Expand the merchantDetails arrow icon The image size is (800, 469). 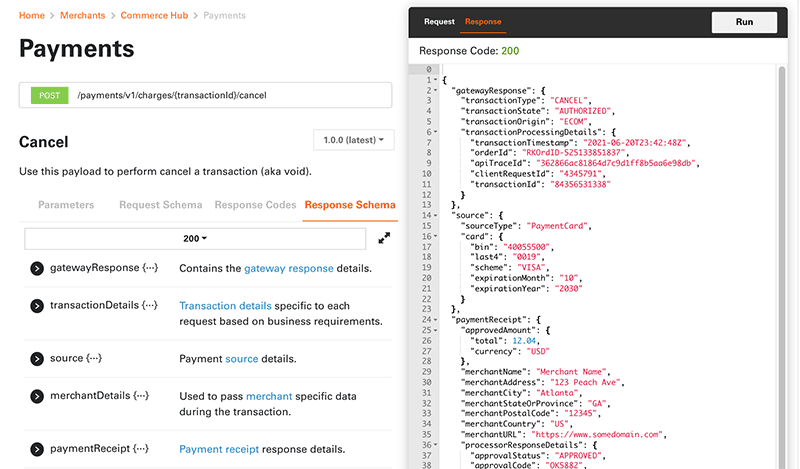coord(37,396)
